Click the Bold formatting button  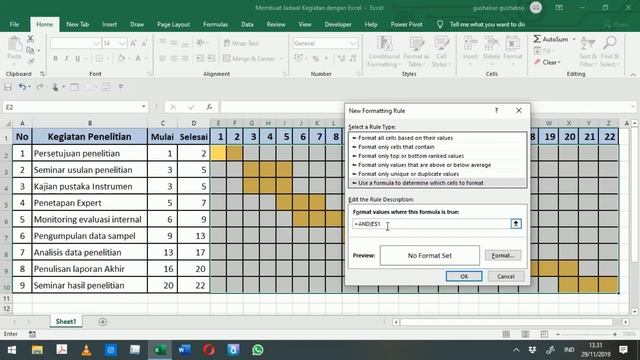(56, 59)
